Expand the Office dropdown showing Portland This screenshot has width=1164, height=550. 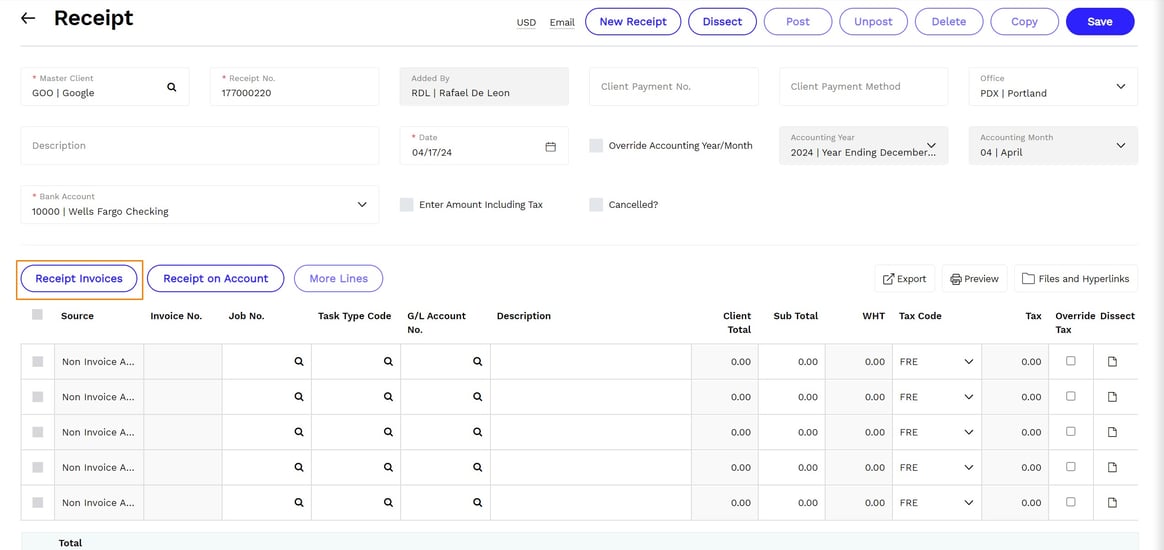tap(1120, 87)
